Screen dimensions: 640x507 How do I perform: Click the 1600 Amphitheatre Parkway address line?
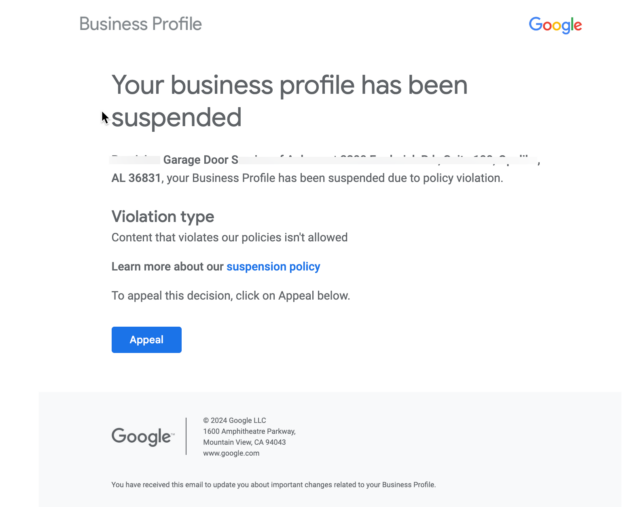tap(249, 431)
